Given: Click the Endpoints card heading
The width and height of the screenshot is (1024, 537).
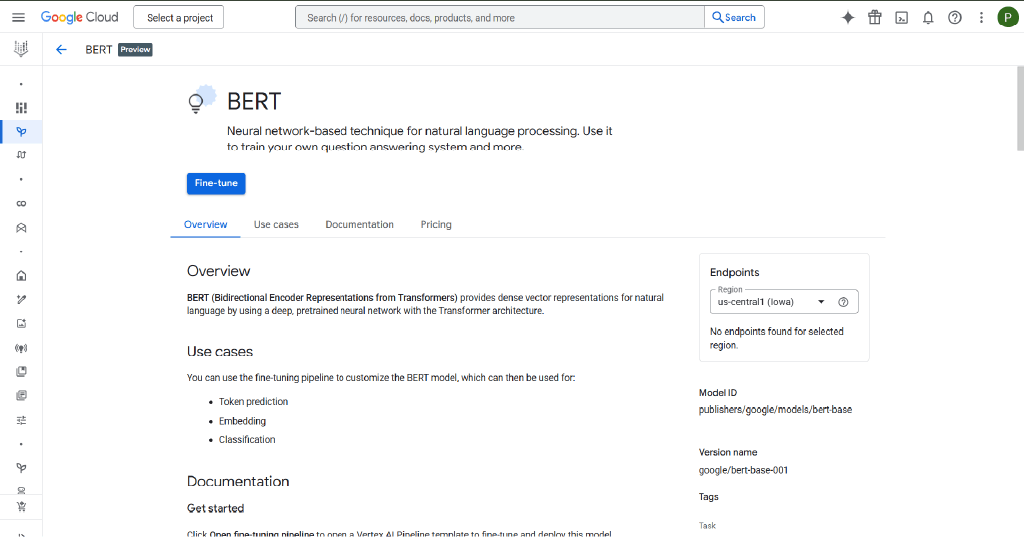Looking at the screenshot, I should click(735, 272).
